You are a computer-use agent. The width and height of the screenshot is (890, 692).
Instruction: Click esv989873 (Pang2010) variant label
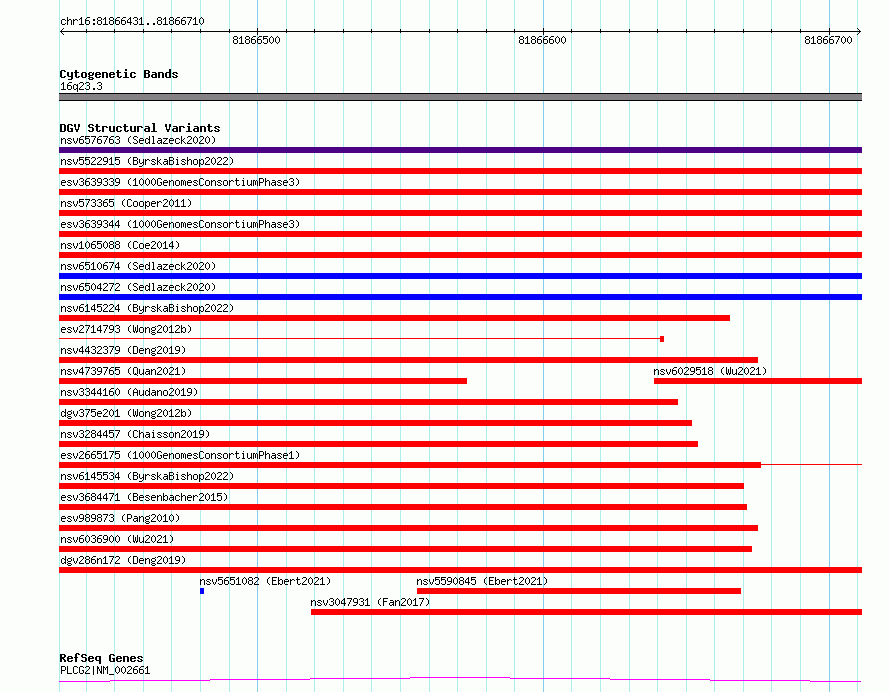120,518
